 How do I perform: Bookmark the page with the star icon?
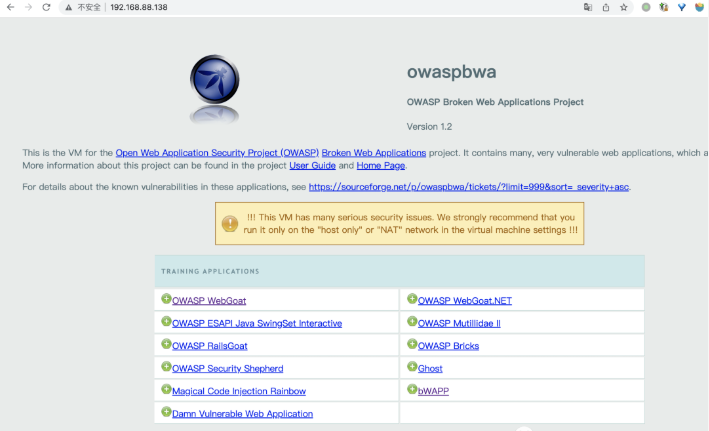tap(624, 7)
